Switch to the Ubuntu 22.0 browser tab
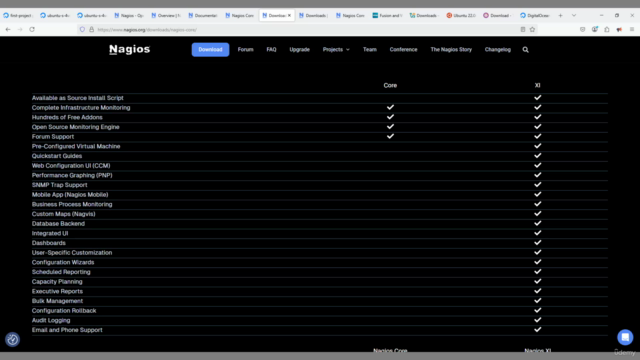This screenshot has height=360, width=640. tap(461, 16)
